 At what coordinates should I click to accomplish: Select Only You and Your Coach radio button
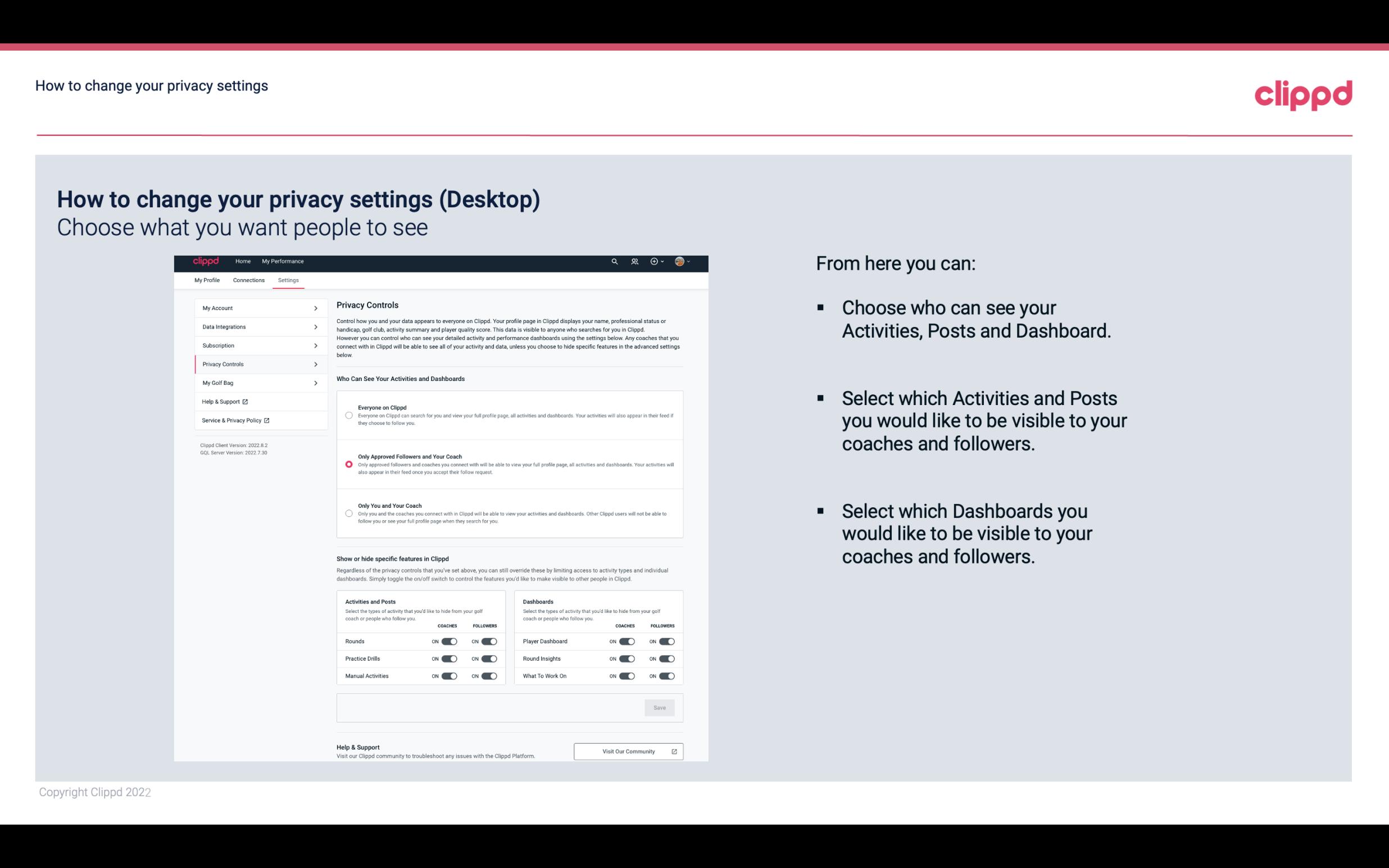[x=348, y=513]
